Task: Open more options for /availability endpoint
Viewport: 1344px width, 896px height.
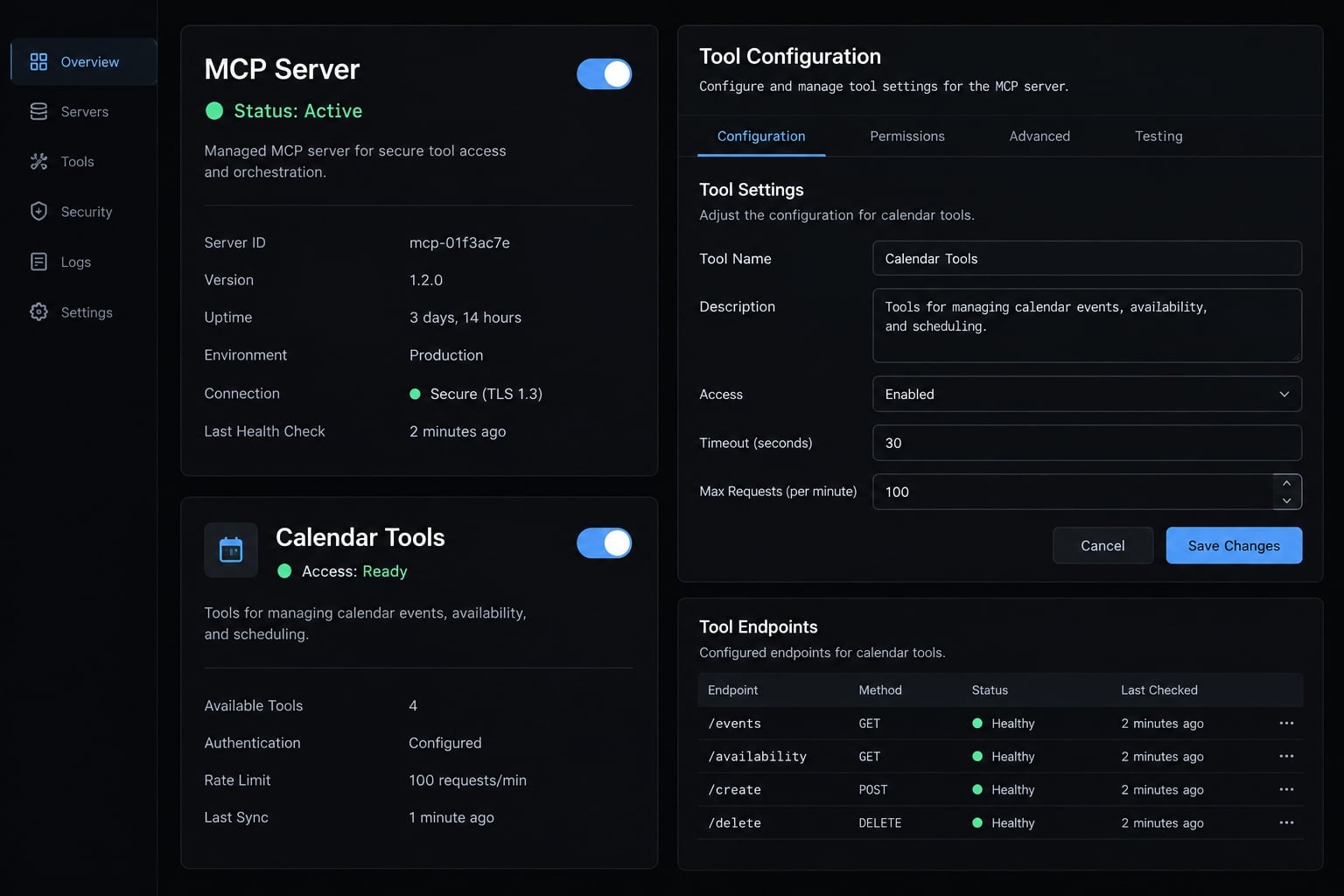Action: [1286, 756]
